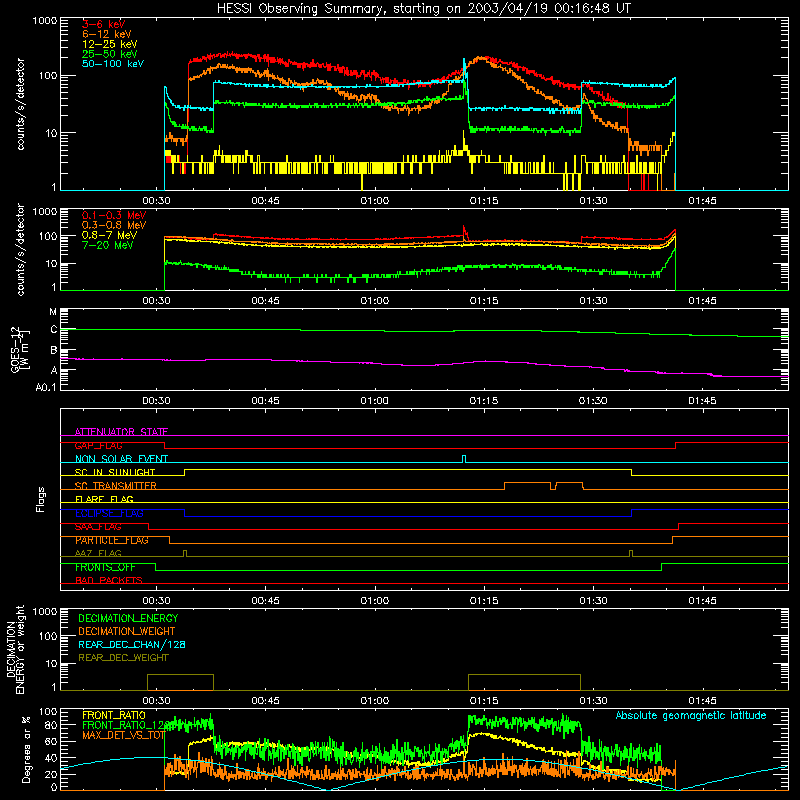800x800 pixels.
Task: Click the yellow FRONT_RATIO legend label
Action: (114, 715)
